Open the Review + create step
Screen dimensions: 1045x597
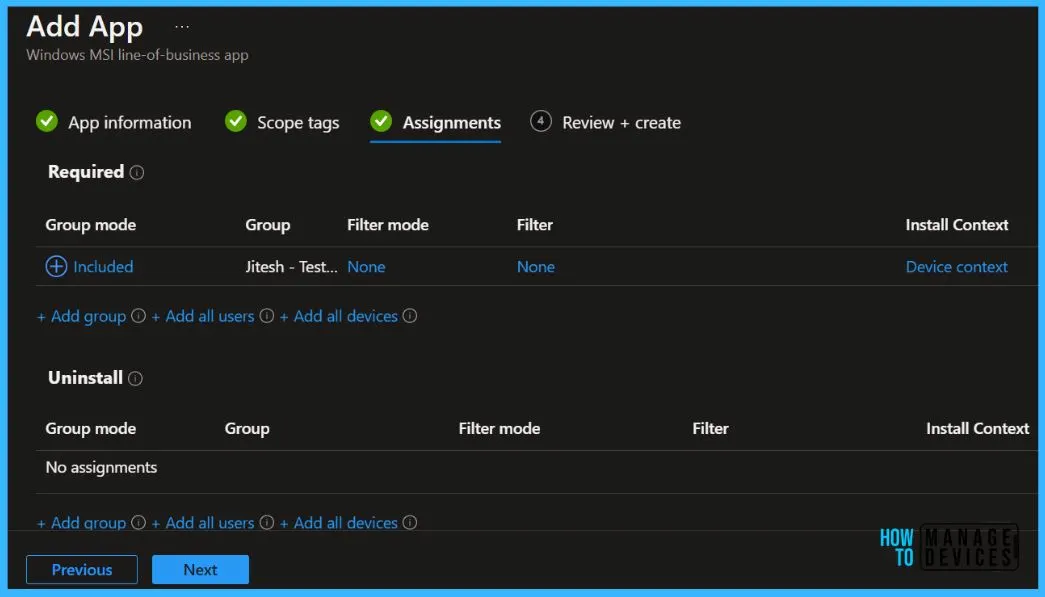pos(620,123)
